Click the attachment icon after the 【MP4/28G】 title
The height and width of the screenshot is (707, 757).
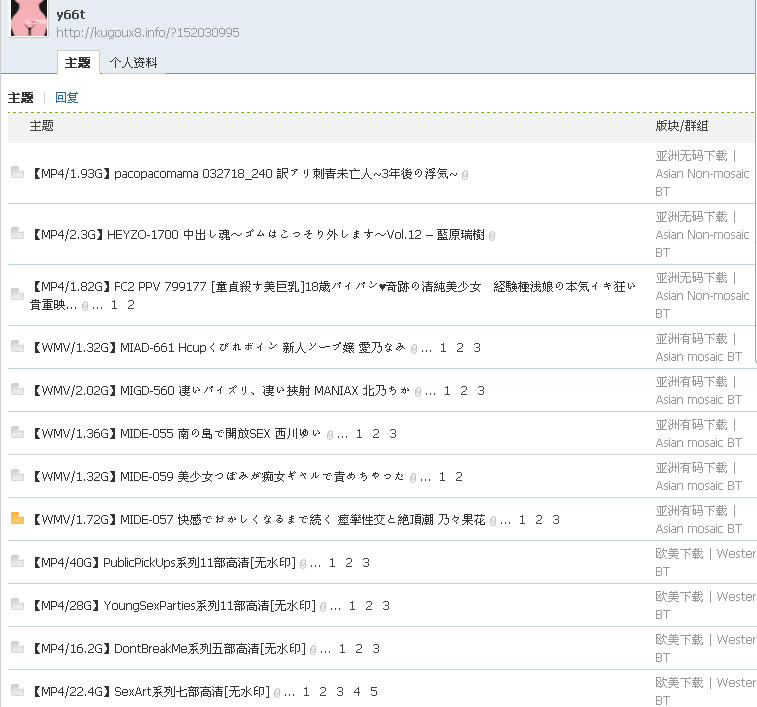pos(323,607)
